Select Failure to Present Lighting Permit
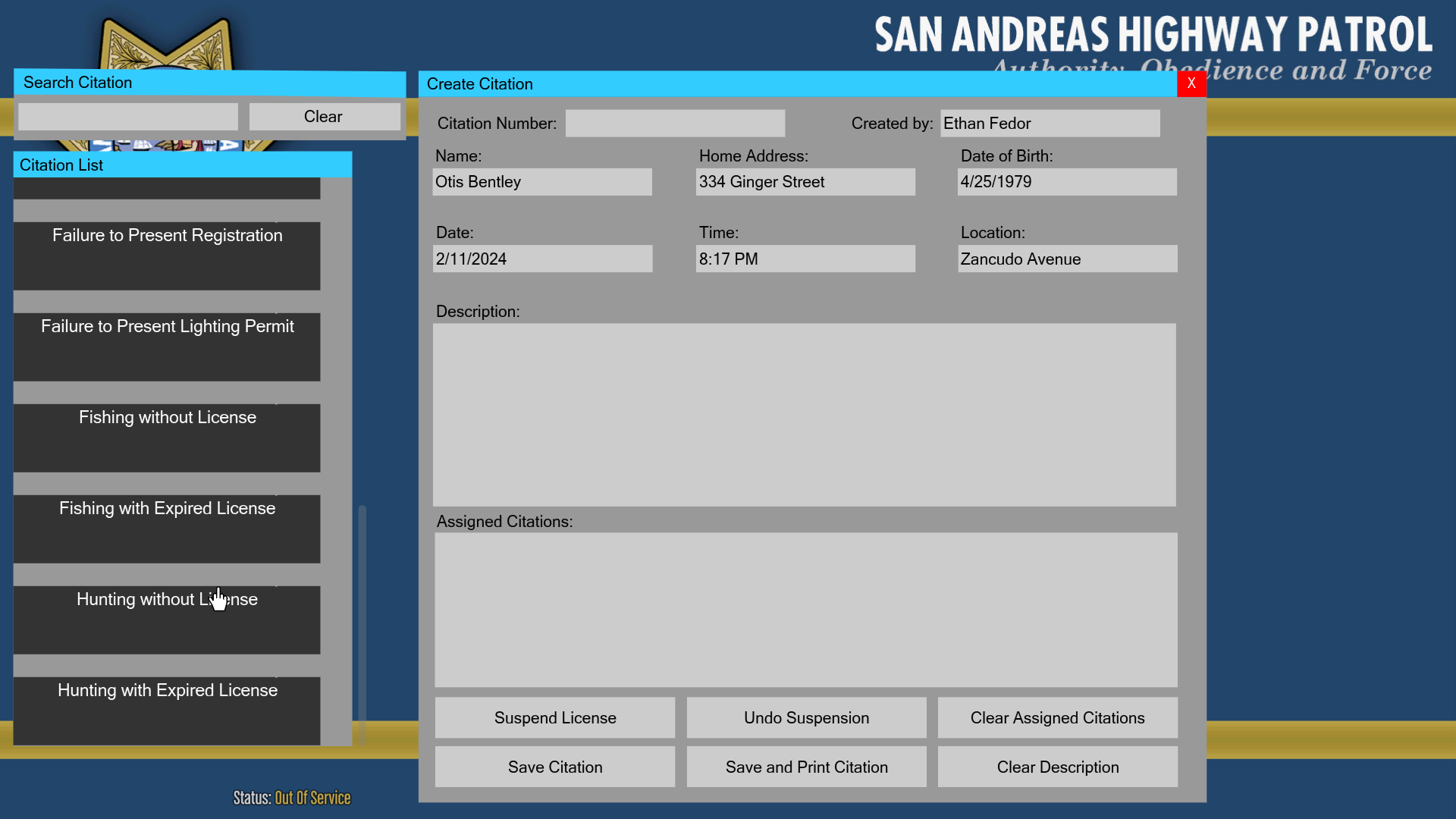1456x819 pixels. [167, 347]
